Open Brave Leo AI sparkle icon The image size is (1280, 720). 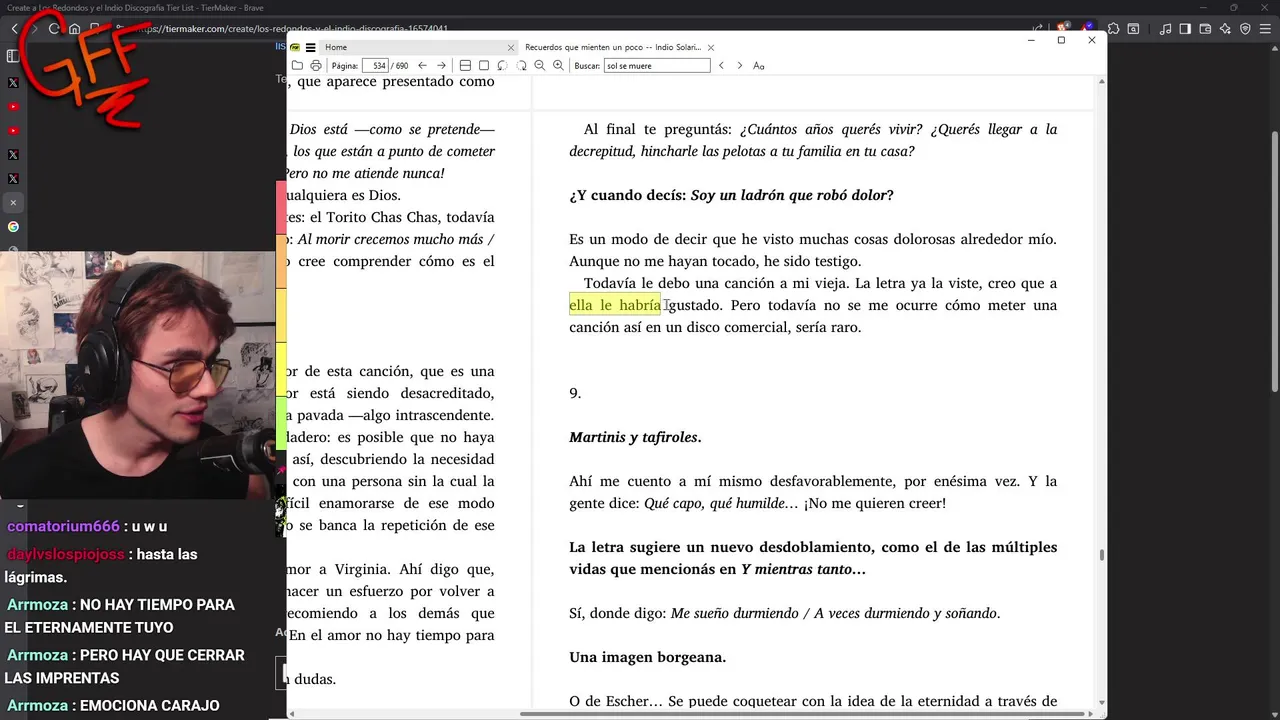[1225, 29]
